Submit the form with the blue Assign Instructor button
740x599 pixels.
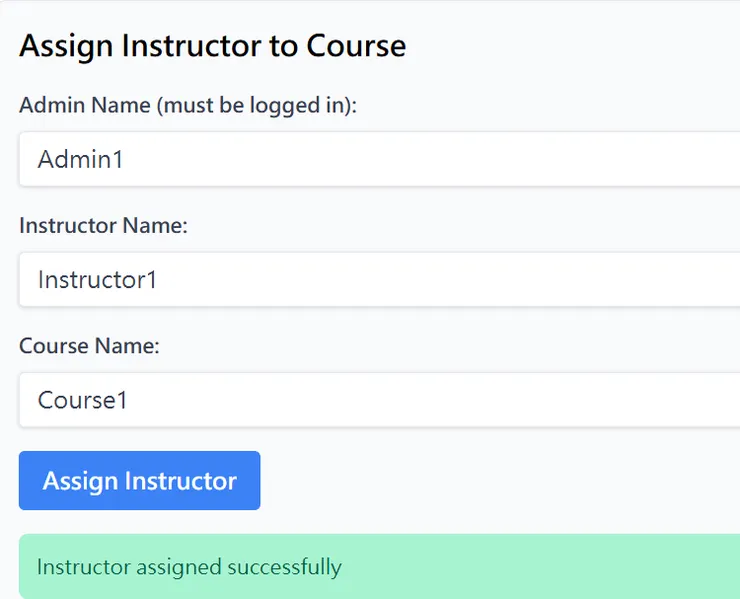pos(139,481)
